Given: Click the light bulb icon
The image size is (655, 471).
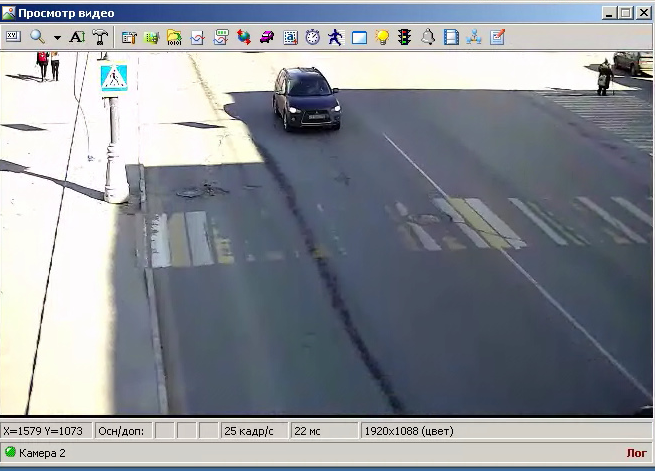Looking at the screenshot, I should (382, 37).
